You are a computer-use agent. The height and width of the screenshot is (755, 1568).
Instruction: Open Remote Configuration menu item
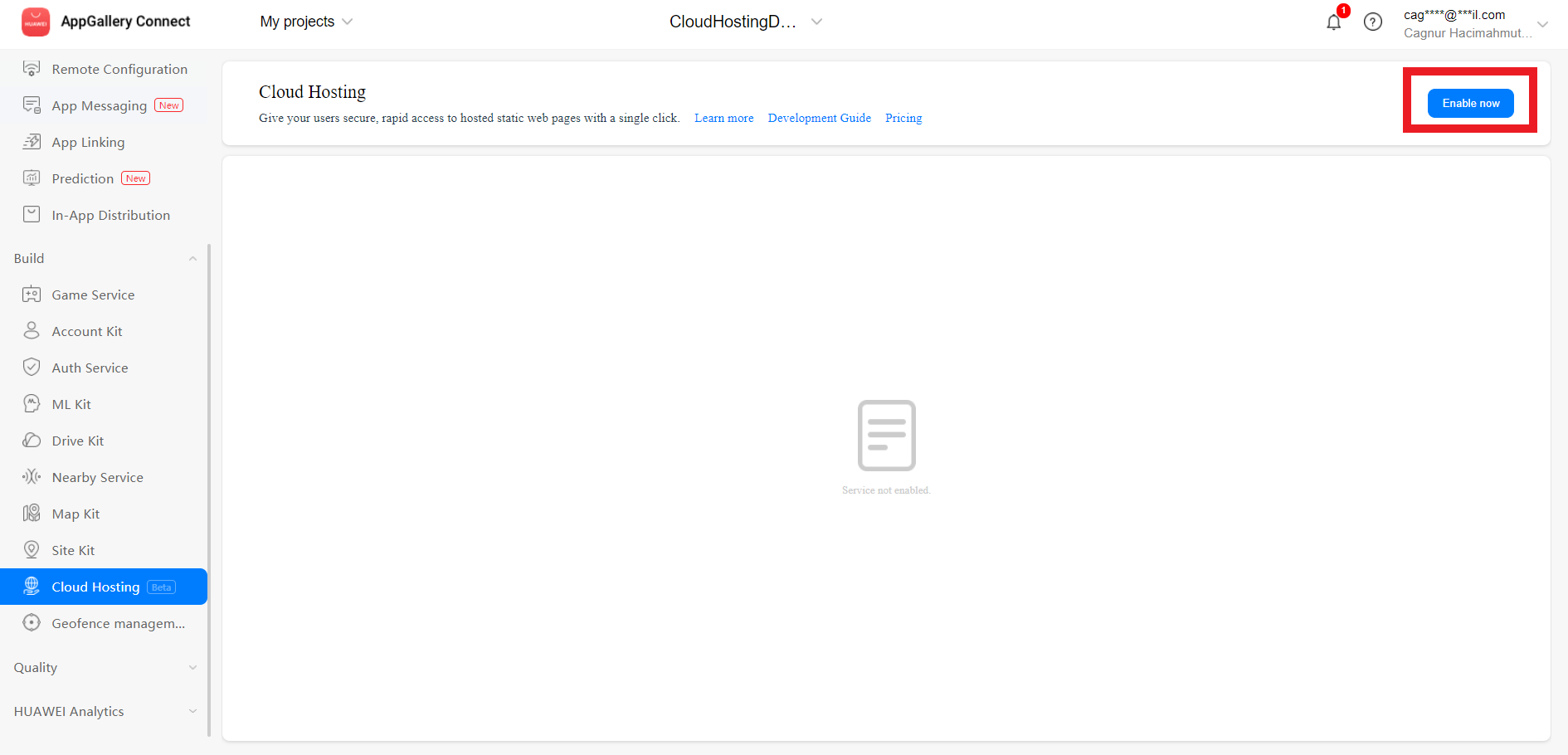pos(104,69)
